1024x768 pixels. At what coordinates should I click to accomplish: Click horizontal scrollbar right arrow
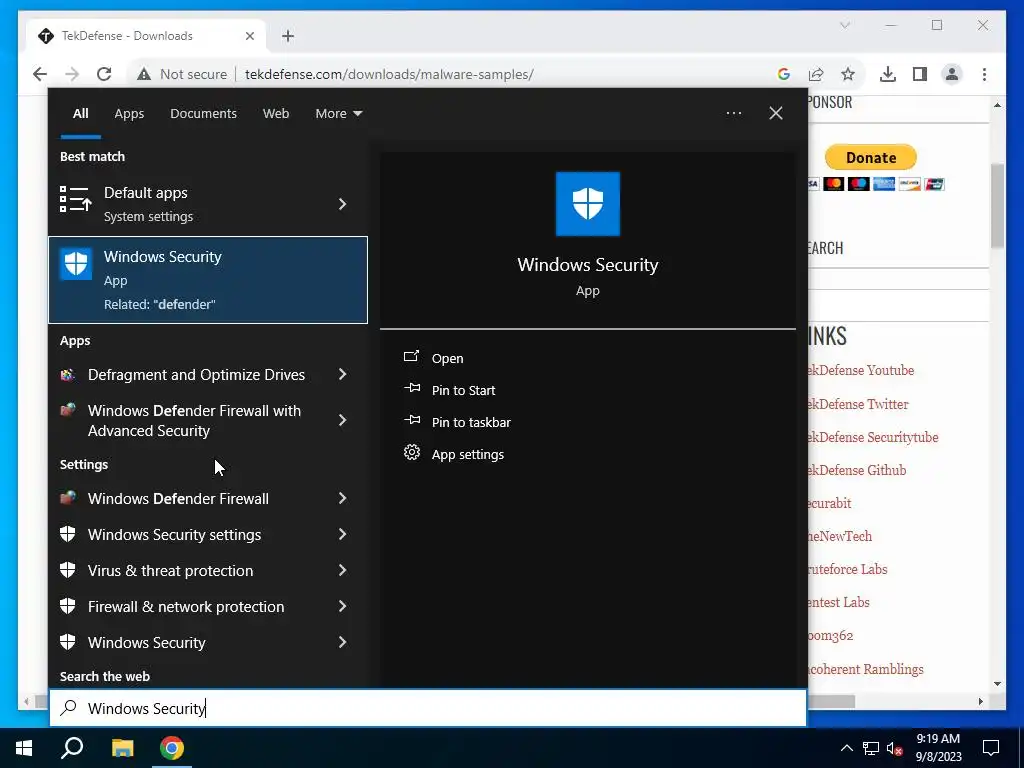[x=980, y=701]
